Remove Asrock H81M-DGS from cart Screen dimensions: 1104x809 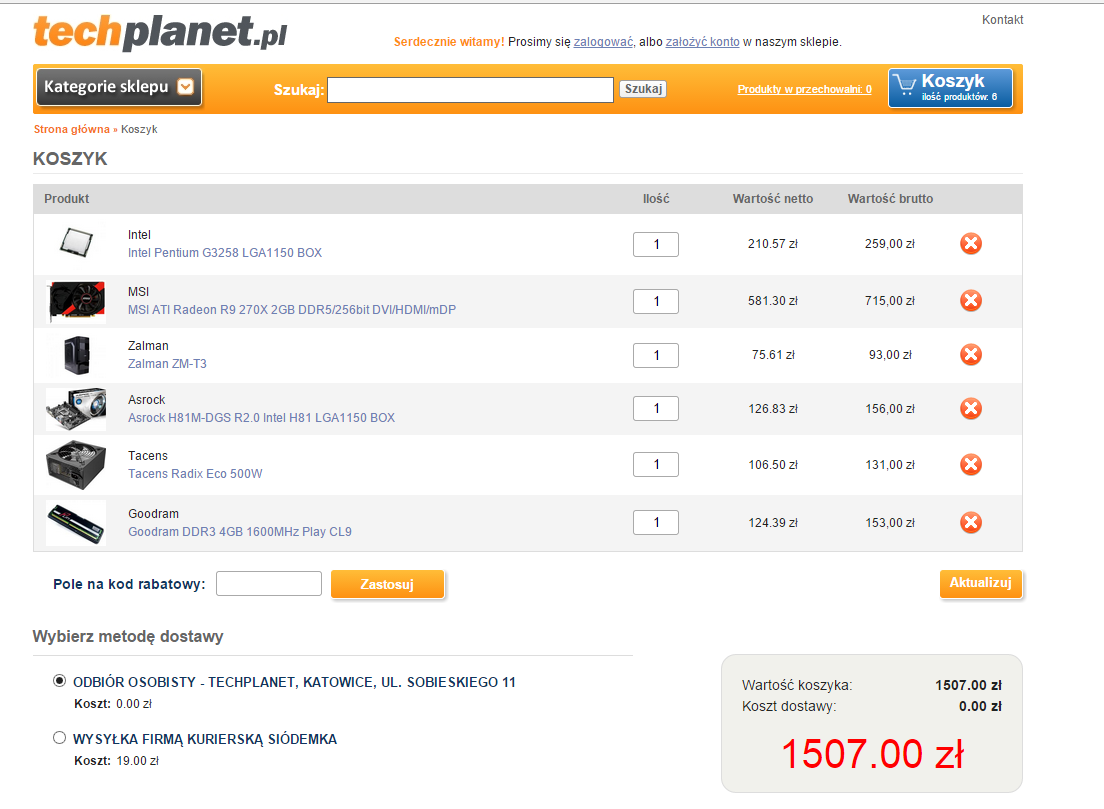(x=971, y=408)
